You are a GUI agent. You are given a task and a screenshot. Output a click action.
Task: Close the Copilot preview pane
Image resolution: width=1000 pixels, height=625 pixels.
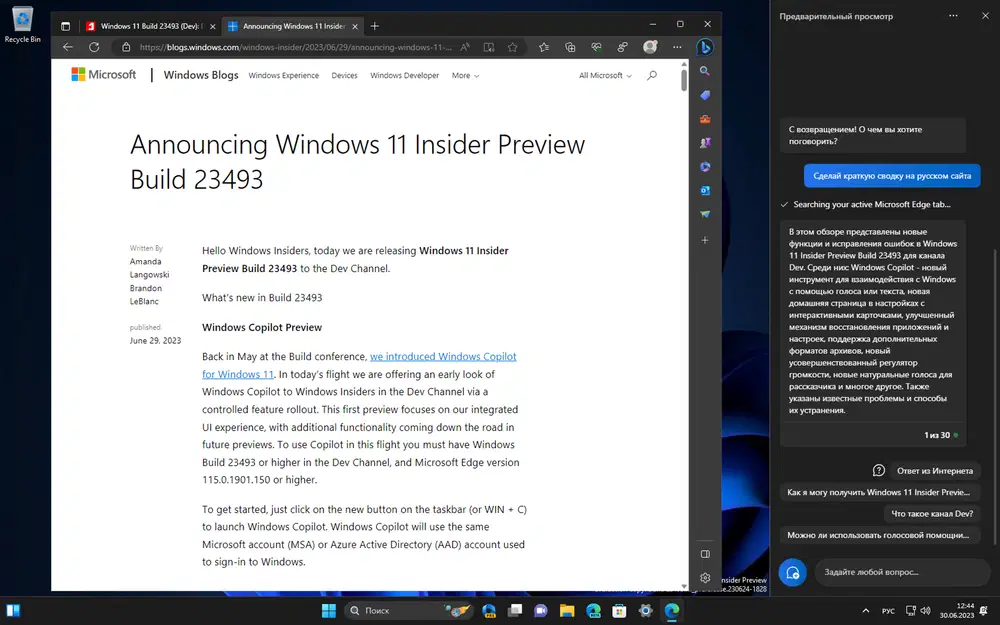pos(985,16)
